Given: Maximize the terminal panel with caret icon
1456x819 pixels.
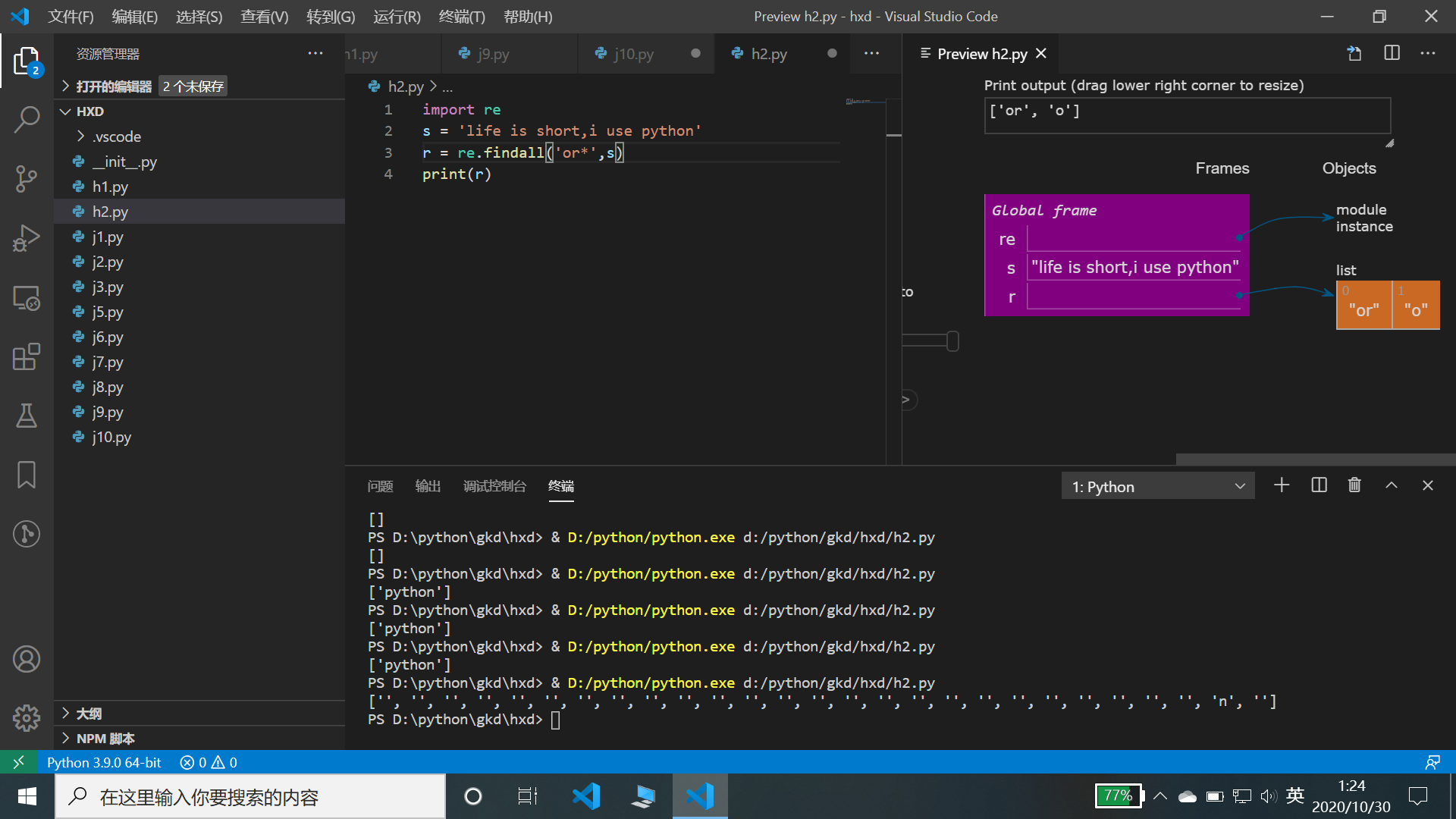Looking at the screenshot, I should (1392, 485).
